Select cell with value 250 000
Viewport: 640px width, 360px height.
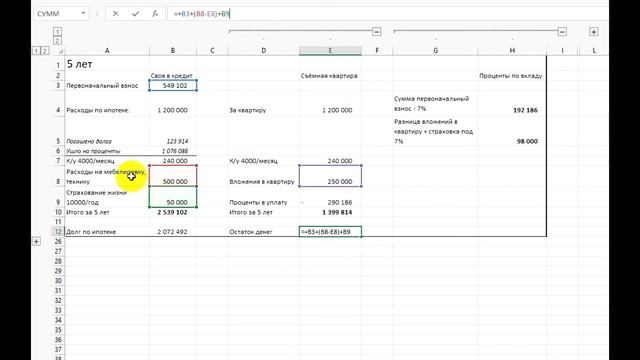[330, 176]
